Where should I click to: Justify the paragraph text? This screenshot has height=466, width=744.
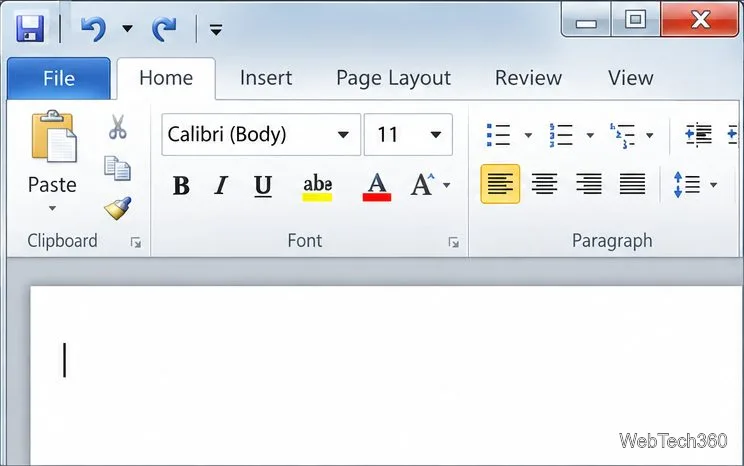point(632,184)
